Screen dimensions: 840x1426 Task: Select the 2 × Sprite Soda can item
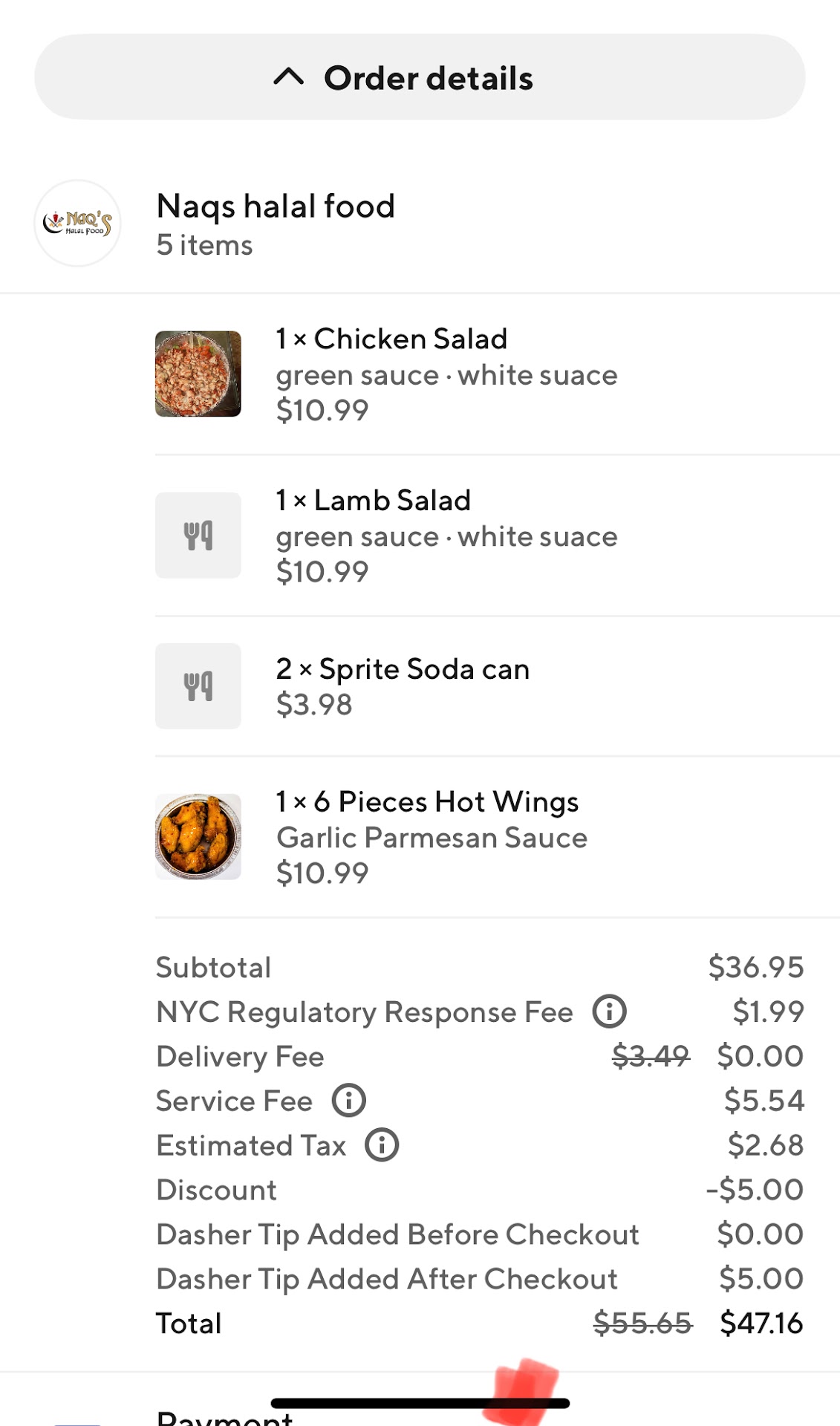(x=403, y=669)
